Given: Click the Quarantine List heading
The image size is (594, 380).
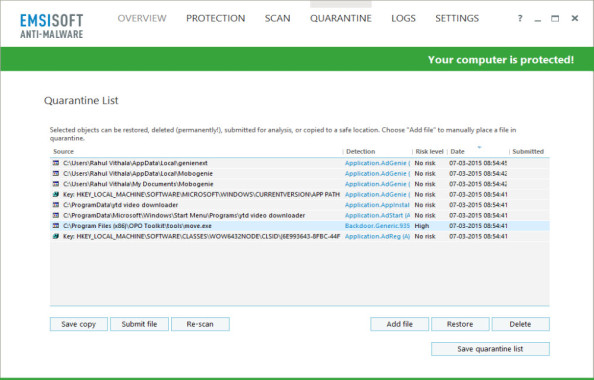Looking at the screenshot, I should click(x=81, y=100).
